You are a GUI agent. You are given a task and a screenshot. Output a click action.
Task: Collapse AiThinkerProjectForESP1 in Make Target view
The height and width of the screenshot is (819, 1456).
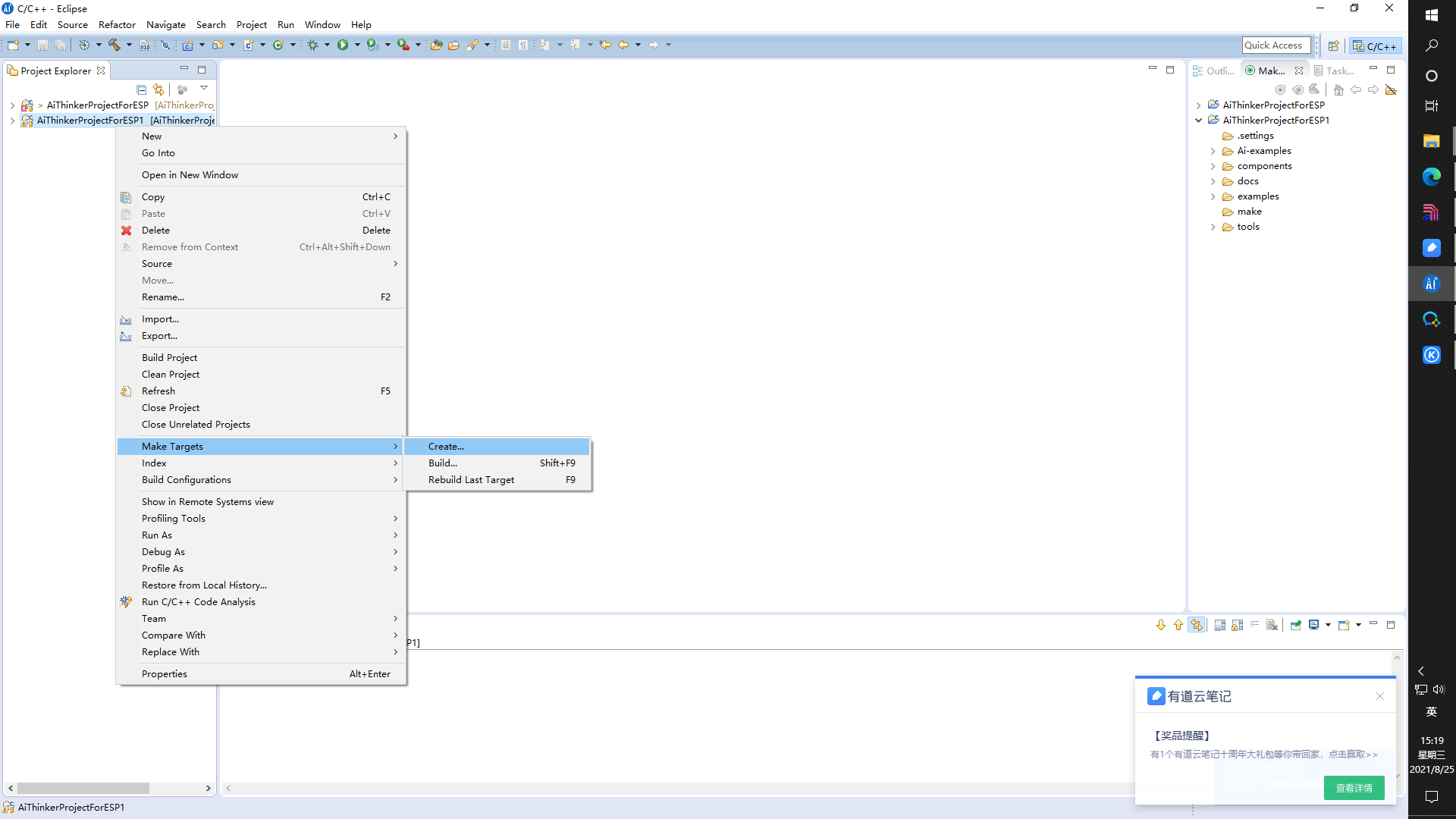(x=1199, y=121)
